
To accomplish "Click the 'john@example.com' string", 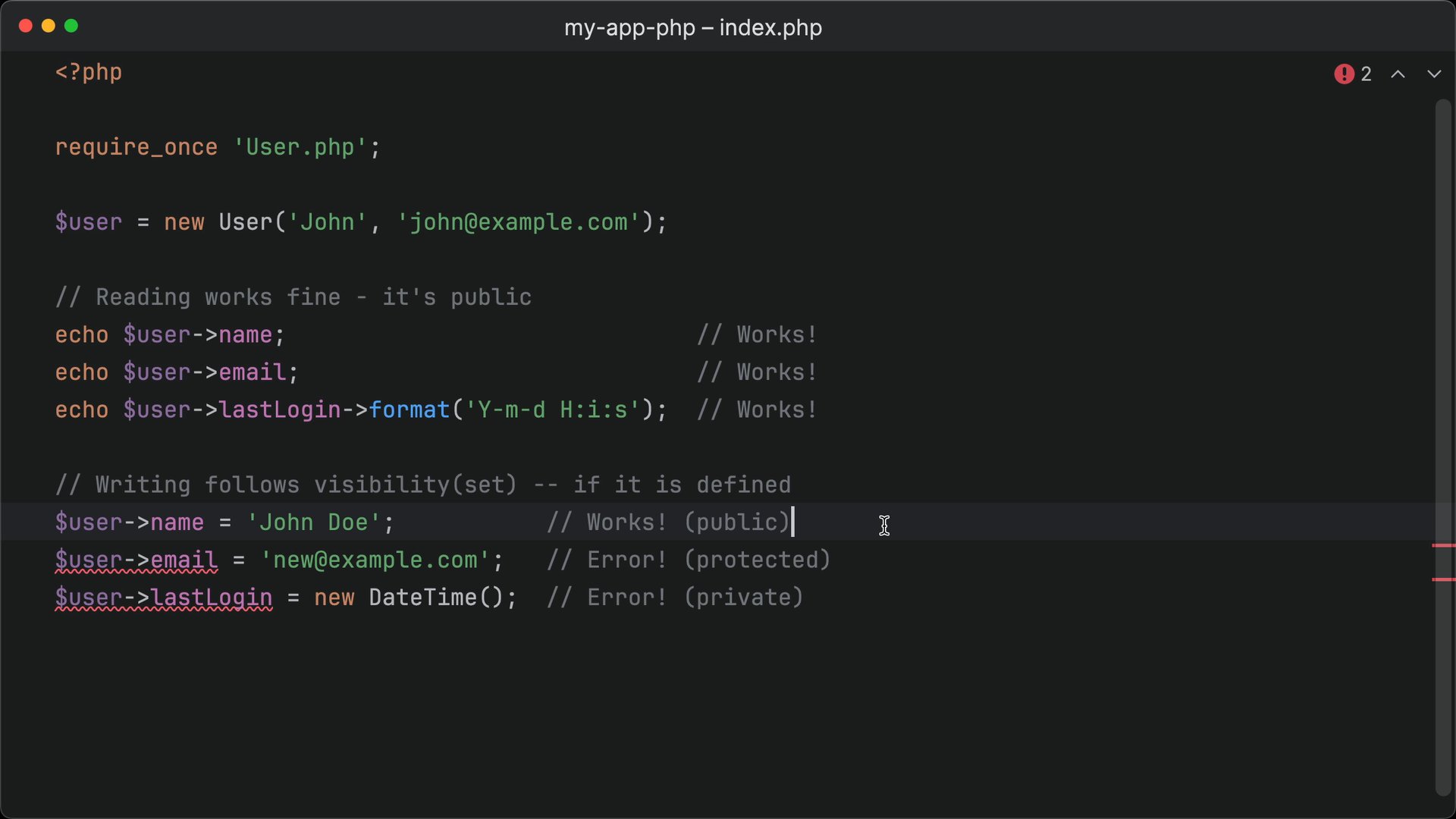I will coord(519,222).
